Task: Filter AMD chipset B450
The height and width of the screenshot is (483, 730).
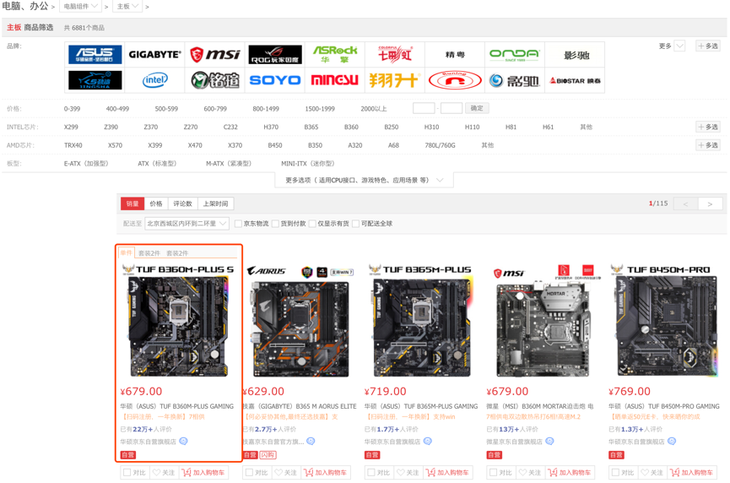Action: (x=275, y=145)
